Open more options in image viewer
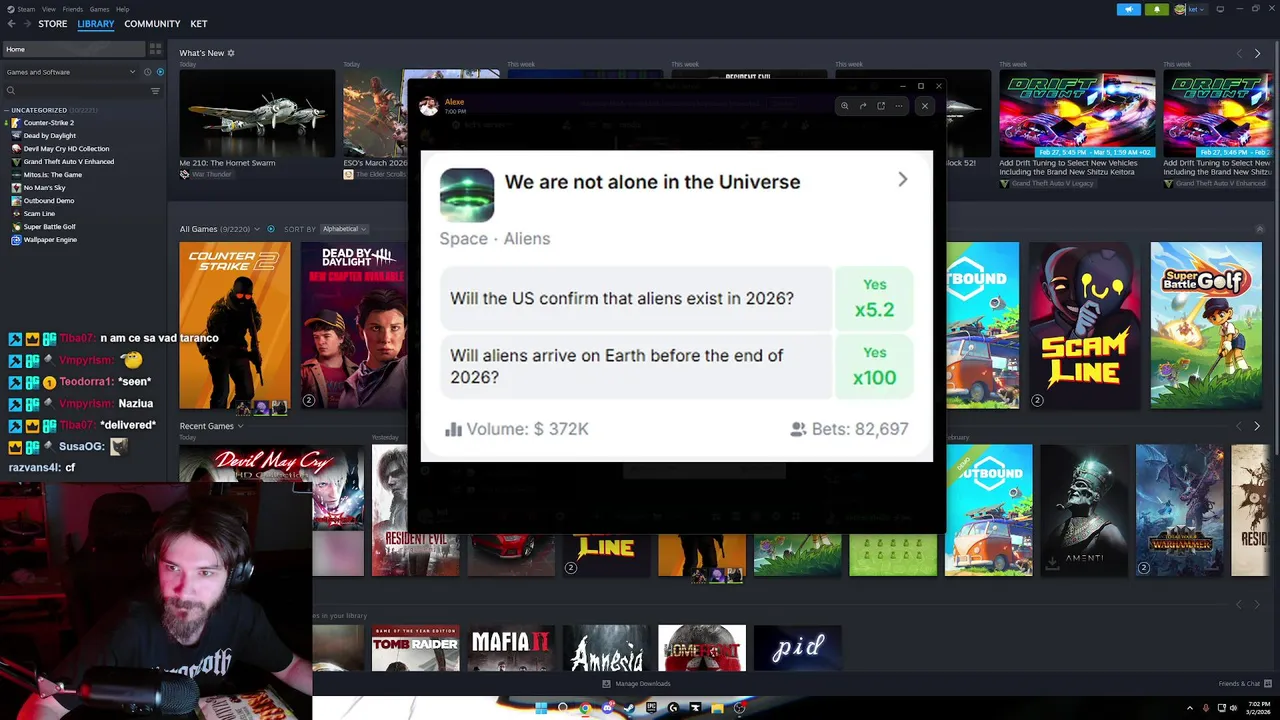Image resolution: width=1280 pixels, height=720 pixels. 899,106
